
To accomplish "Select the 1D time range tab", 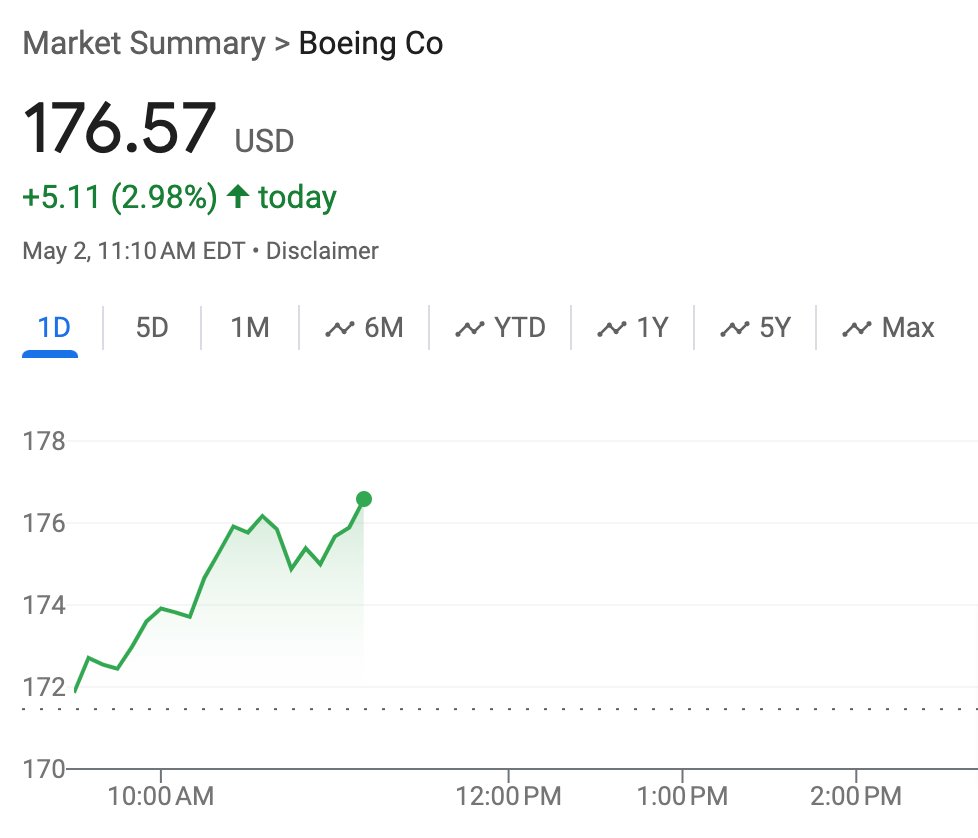I will 54,327.
